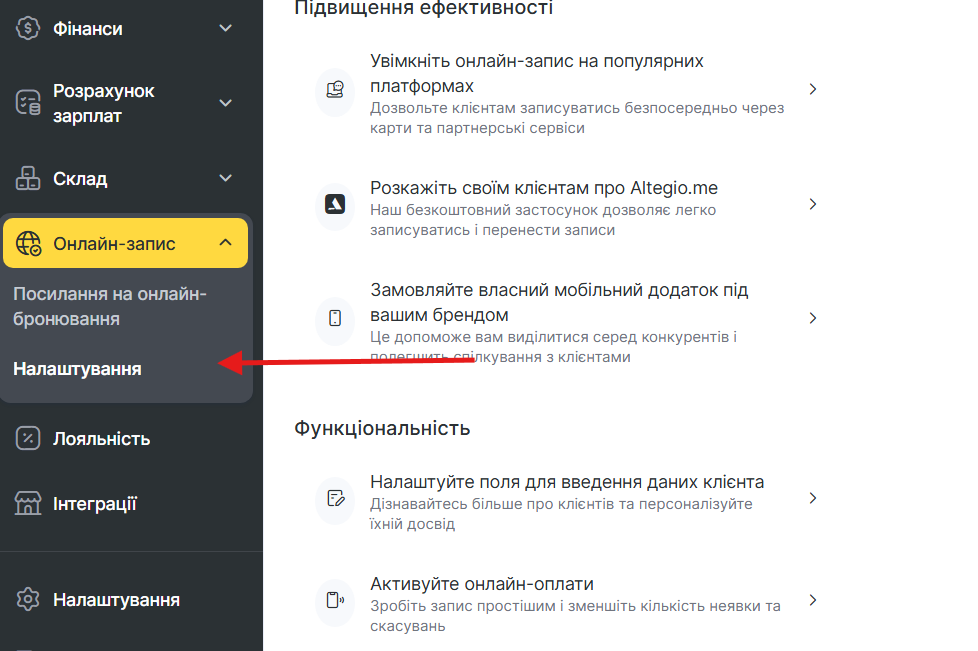Open Лояльність in the sidebar

[x=101, y=438]
